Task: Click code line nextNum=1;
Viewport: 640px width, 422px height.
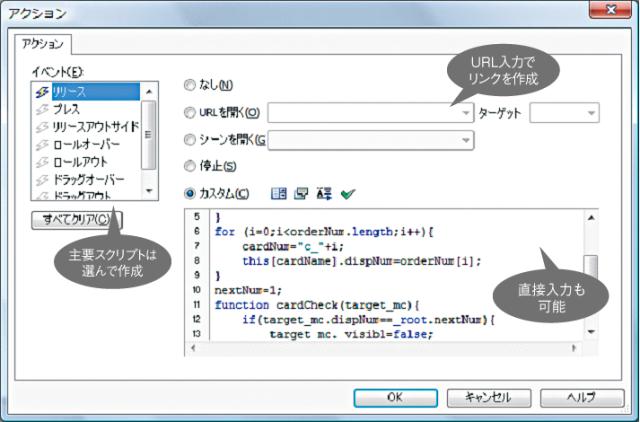Action: coord(248,290)
